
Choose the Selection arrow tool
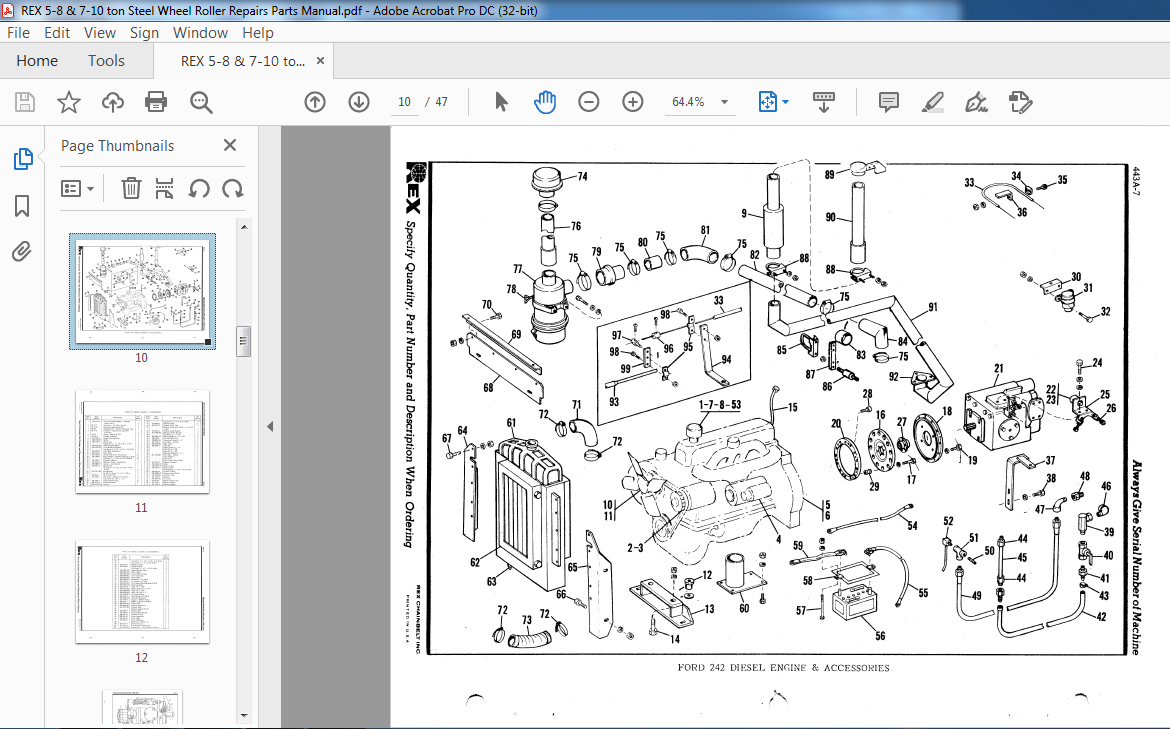pos(501,101)
